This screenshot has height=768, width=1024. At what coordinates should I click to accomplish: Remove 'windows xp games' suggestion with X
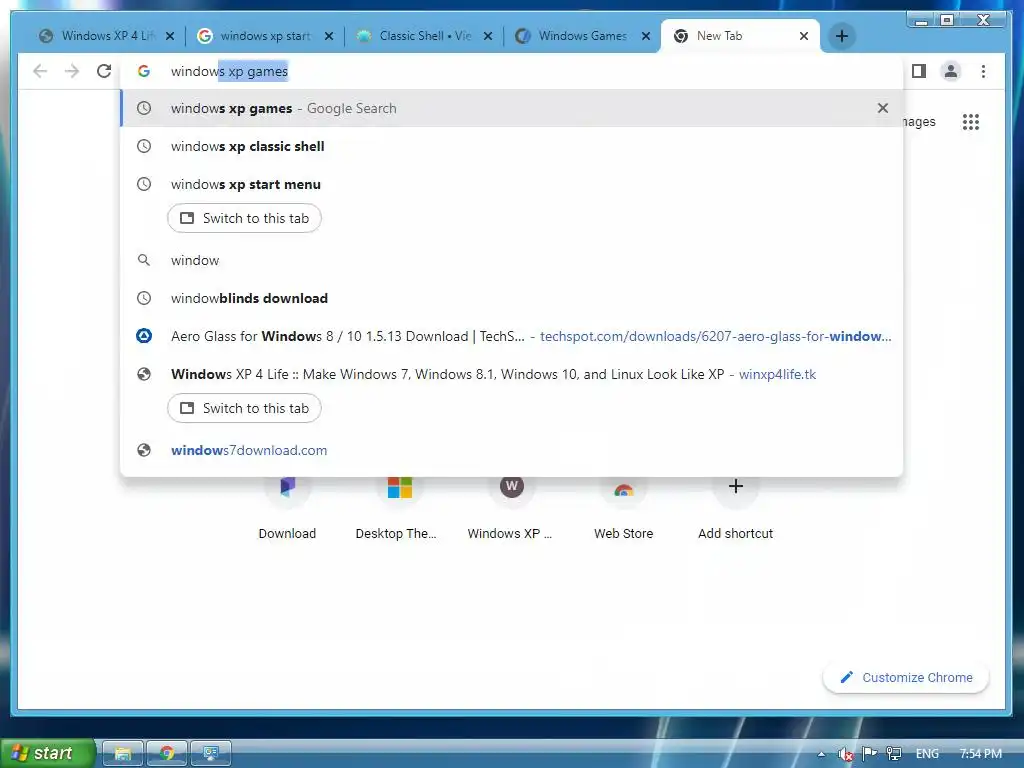tap(882, 108)
